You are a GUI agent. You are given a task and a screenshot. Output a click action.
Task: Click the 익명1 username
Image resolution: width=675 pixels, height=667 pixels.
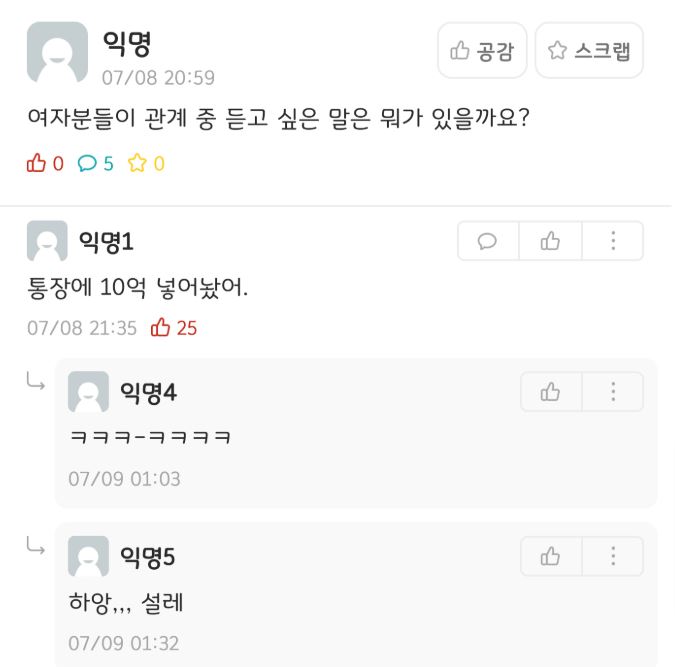click(106, 241)
